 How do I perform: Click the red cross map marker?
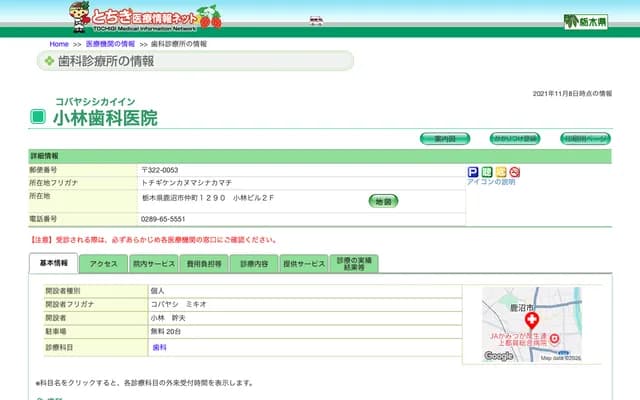(x=531, y=321)
